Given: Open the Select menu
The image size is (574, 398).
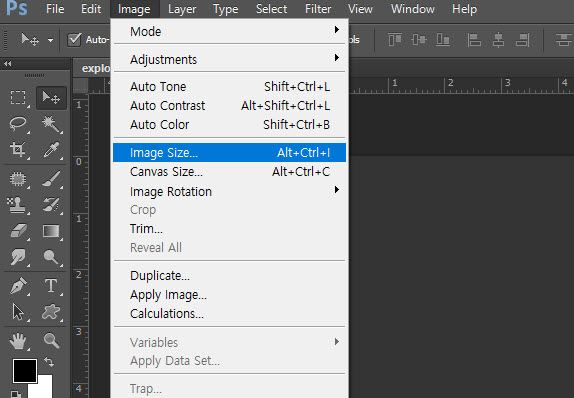Looking at the screenshot, I should click(x=271, y=9).
